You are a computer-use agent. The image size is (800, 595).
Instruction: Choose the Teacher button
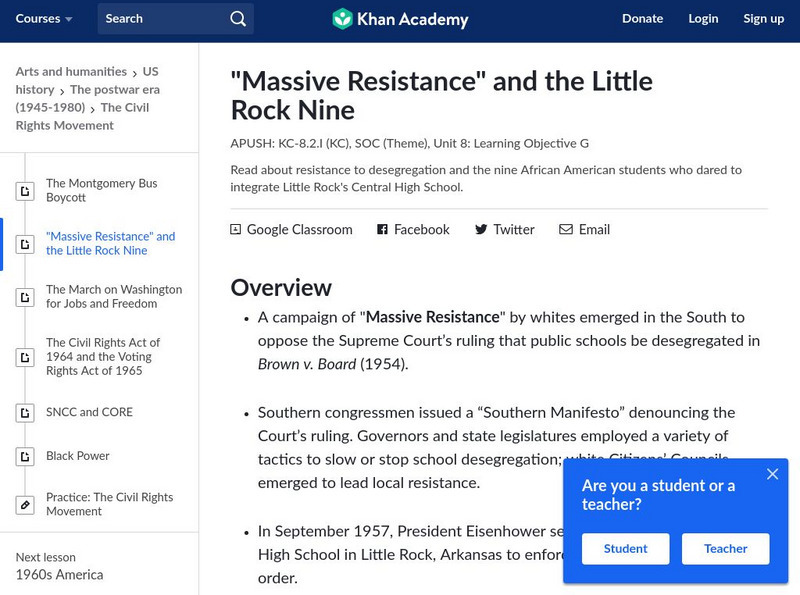coord(725,548)
